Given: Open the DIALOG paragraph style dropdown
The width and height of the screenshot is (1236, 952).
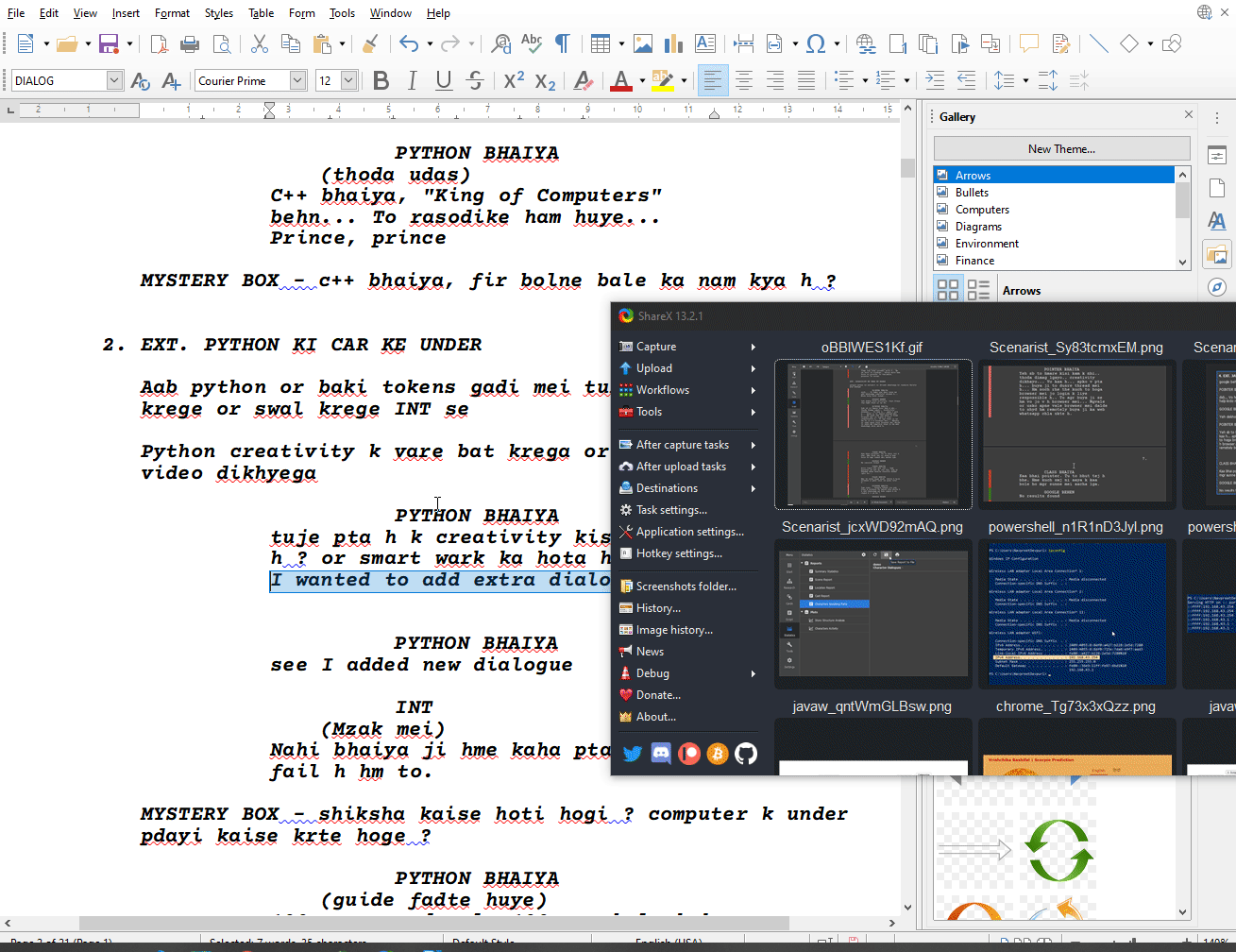Looking at the screenshot, I should (x=114, y=81).
